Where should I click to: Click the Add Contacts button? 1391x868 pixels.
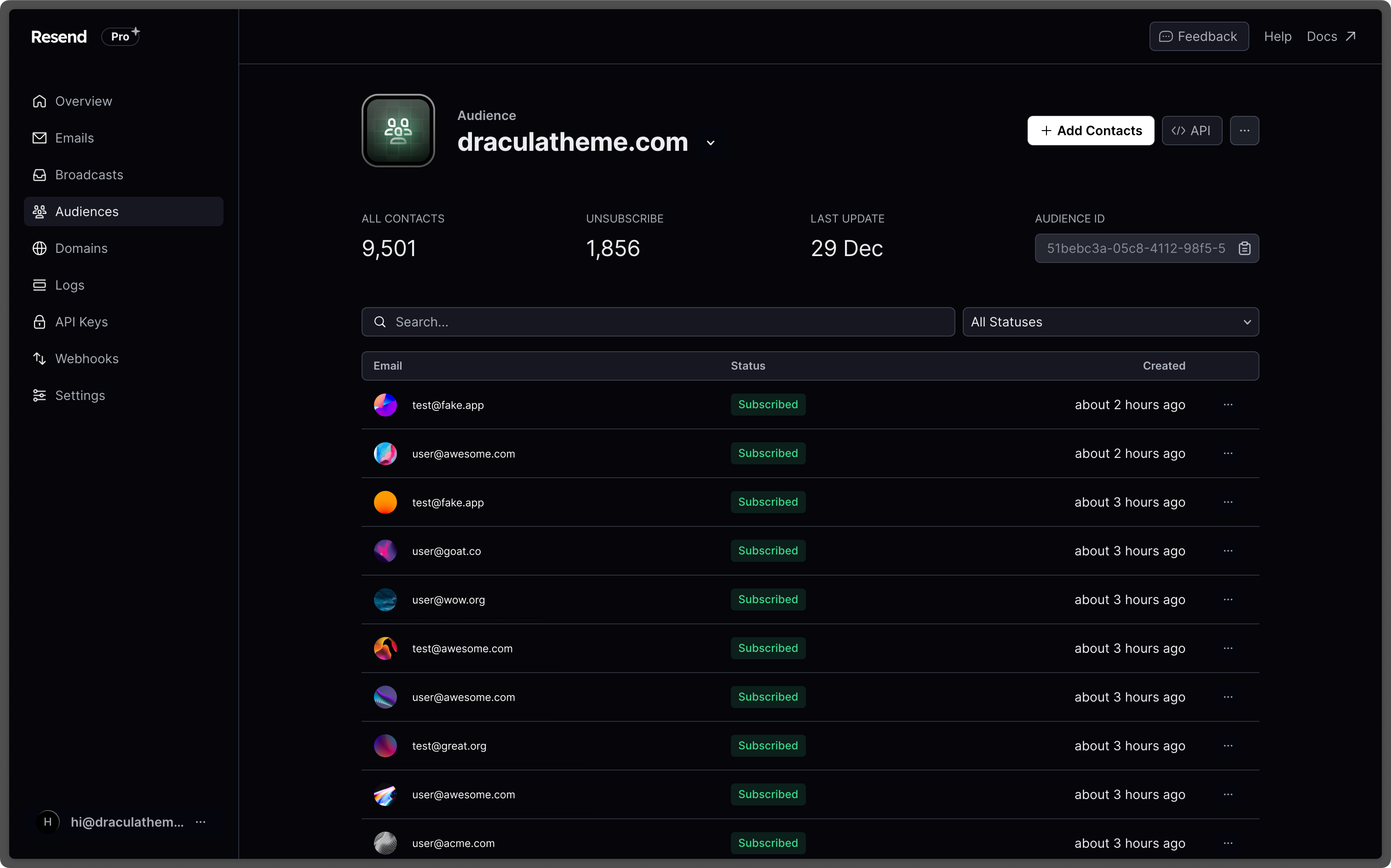[1090, 131]
